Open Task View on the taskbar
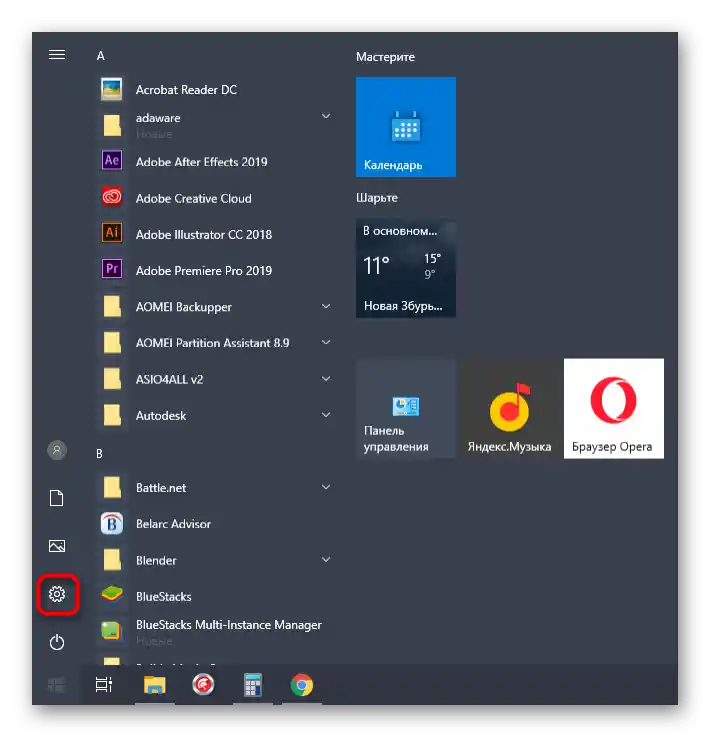The height and width of the screenshot is (737, 710). tap(104, 685)
